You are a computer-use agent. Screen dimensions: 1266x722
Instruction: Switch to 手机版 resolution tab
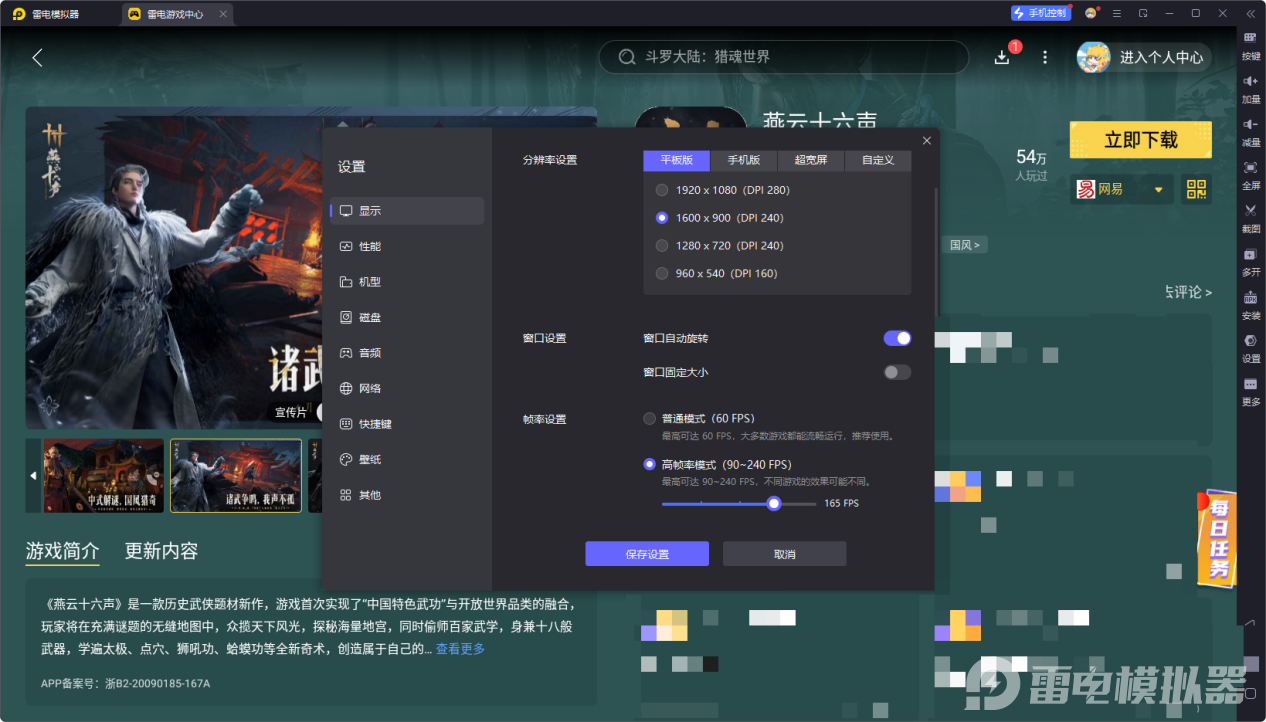(743, 160)
